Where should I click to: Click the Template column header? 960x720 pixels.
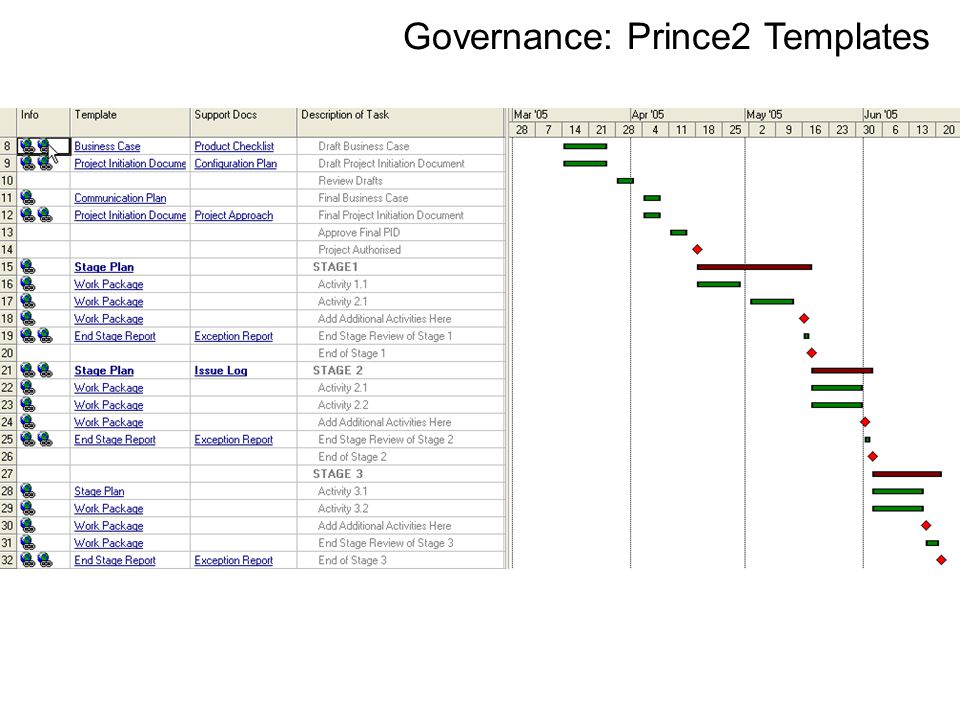130,122
